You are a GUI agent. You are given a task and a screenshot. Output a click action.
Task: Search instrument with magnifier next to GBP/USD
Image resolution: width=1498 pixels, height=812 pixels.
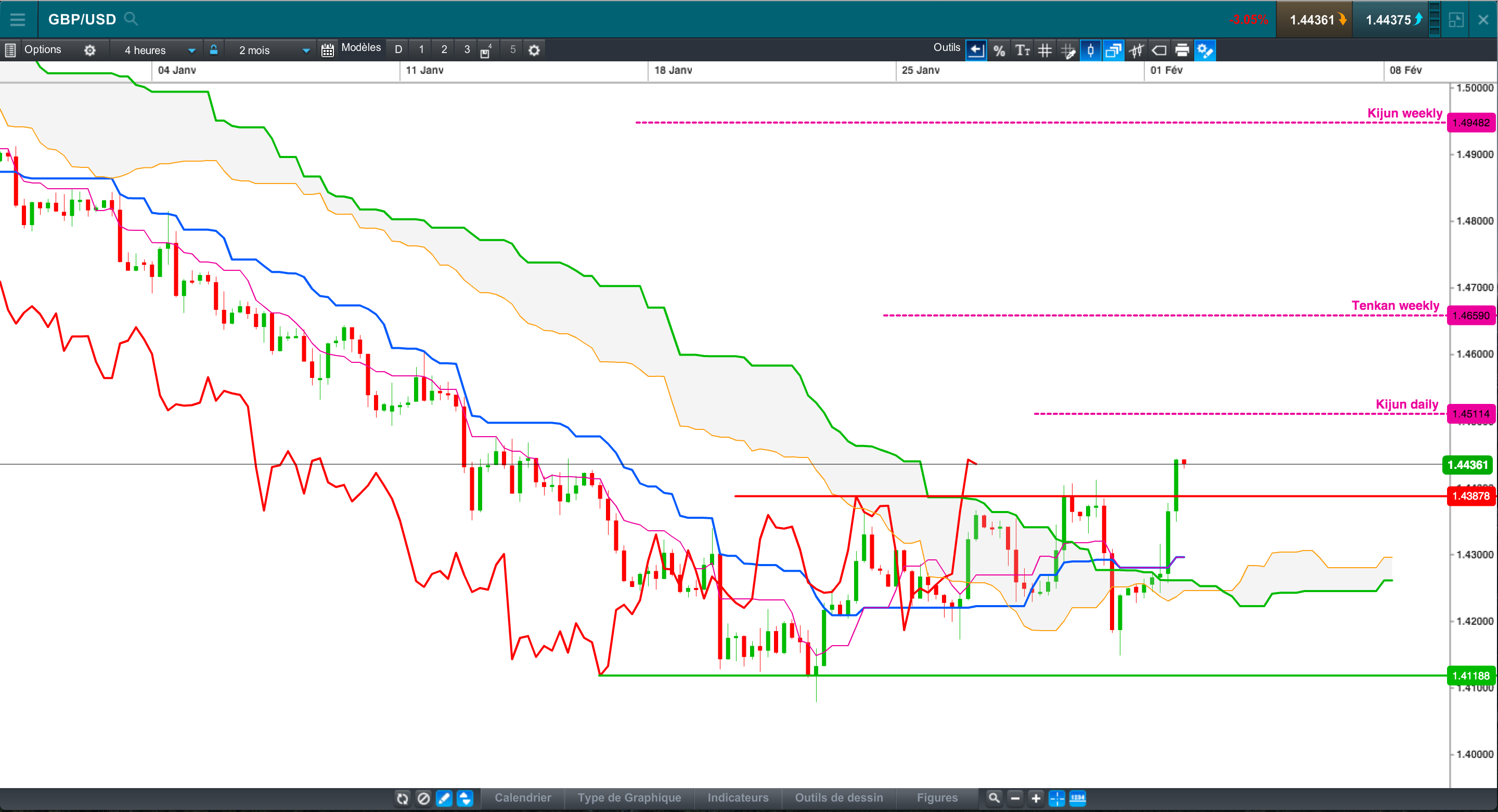(x=132, y=19)
